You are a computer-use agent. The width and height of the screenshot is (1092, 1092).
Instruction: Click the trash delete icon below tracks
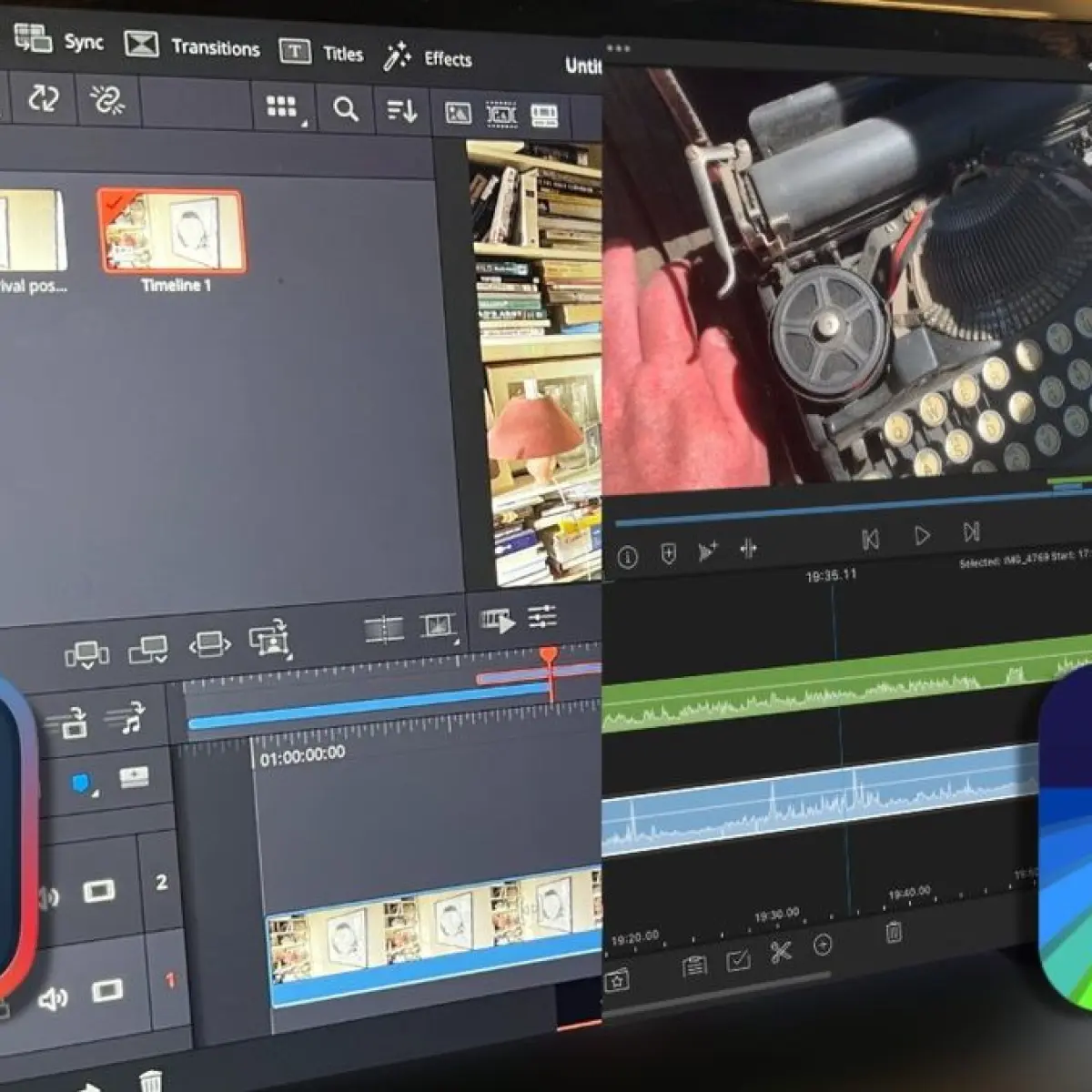(x=151, y=1081)
